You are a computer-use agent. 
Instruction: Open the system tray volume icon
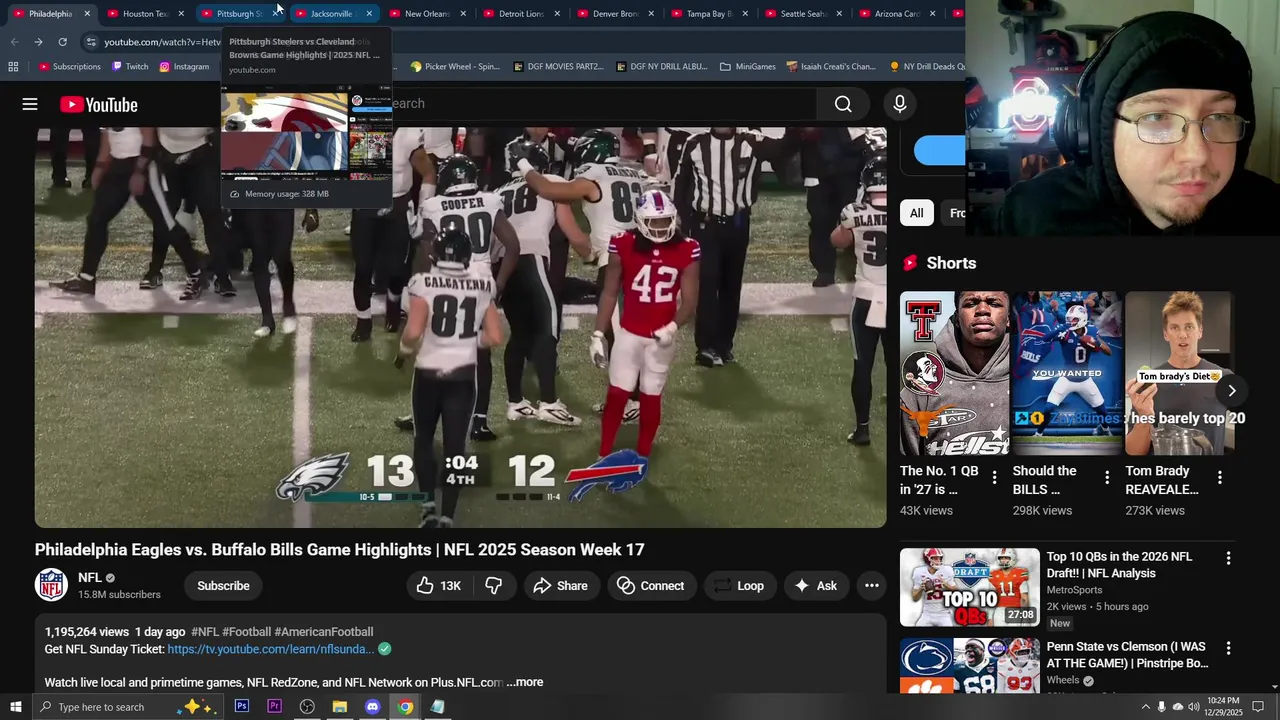[x=1194, y=707]
